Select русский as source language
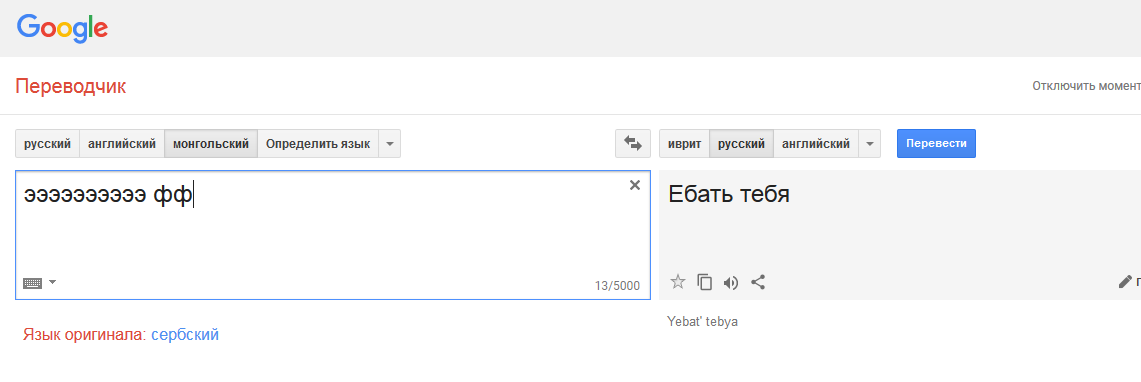Viewport: 1141px width, 382px height. point(47,143)
